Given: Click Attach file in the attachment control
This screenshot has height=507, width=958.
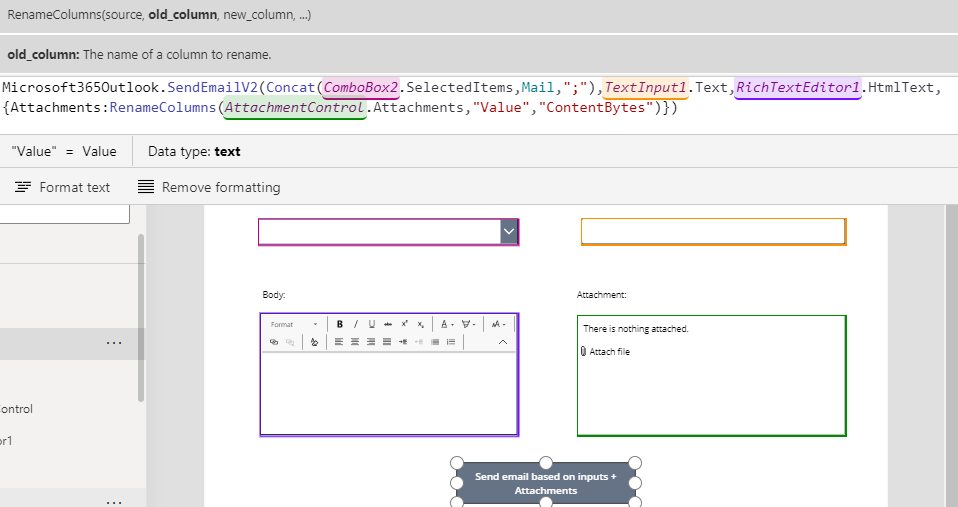Looking at the screenshot, I should pyautogui.click(x=605, y=352).
